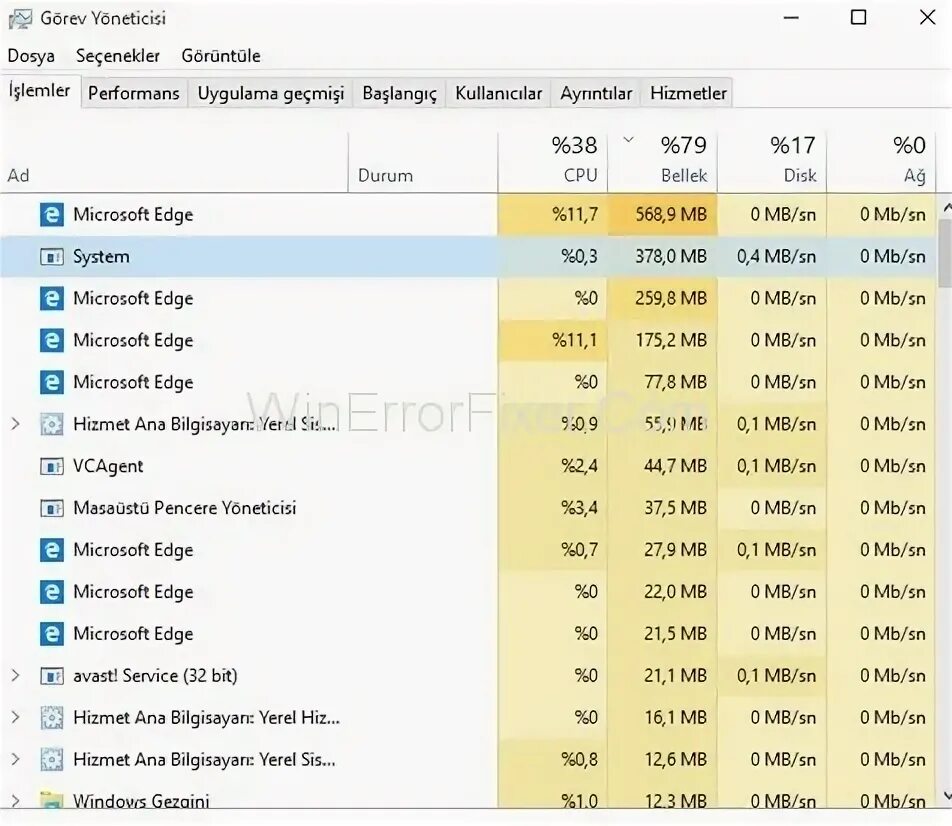This screenshot has width=952, height=826.
Task: Click the scrollbar down arrow
Action: pos(946,795)
